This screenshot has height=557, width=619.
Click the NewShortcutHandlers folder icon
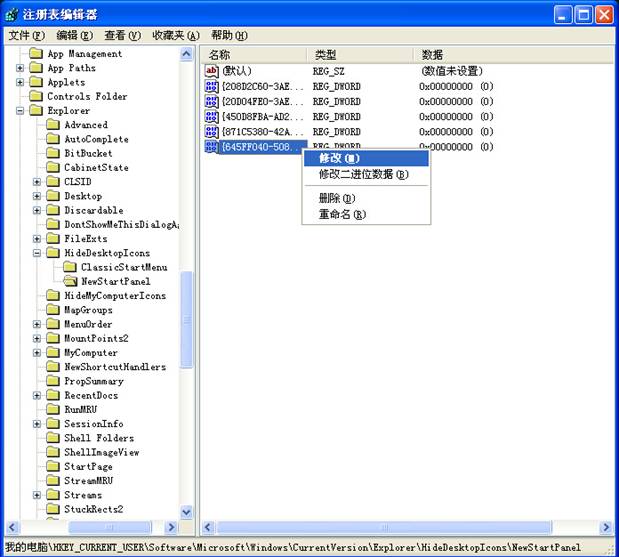click(x=53, y=367)
